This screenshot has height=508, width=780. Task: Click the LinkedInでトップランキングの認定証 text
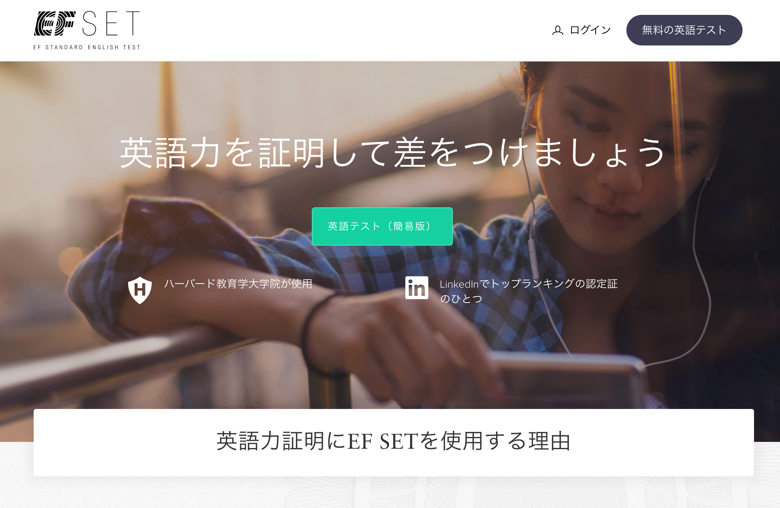(x=528, y=284)
